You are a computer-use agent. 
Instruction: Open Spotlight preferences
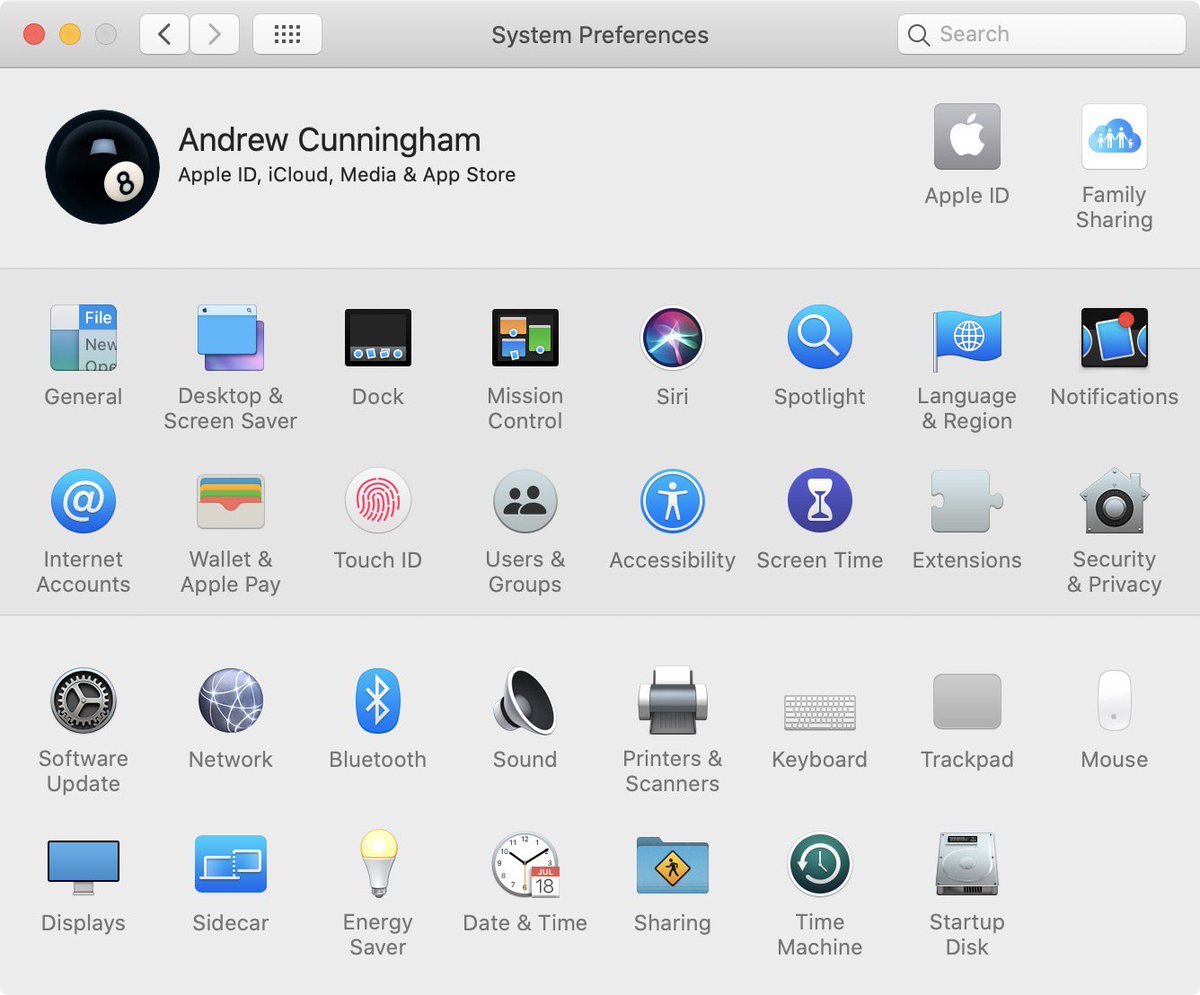pyautogui.click(x=819, y=338)
